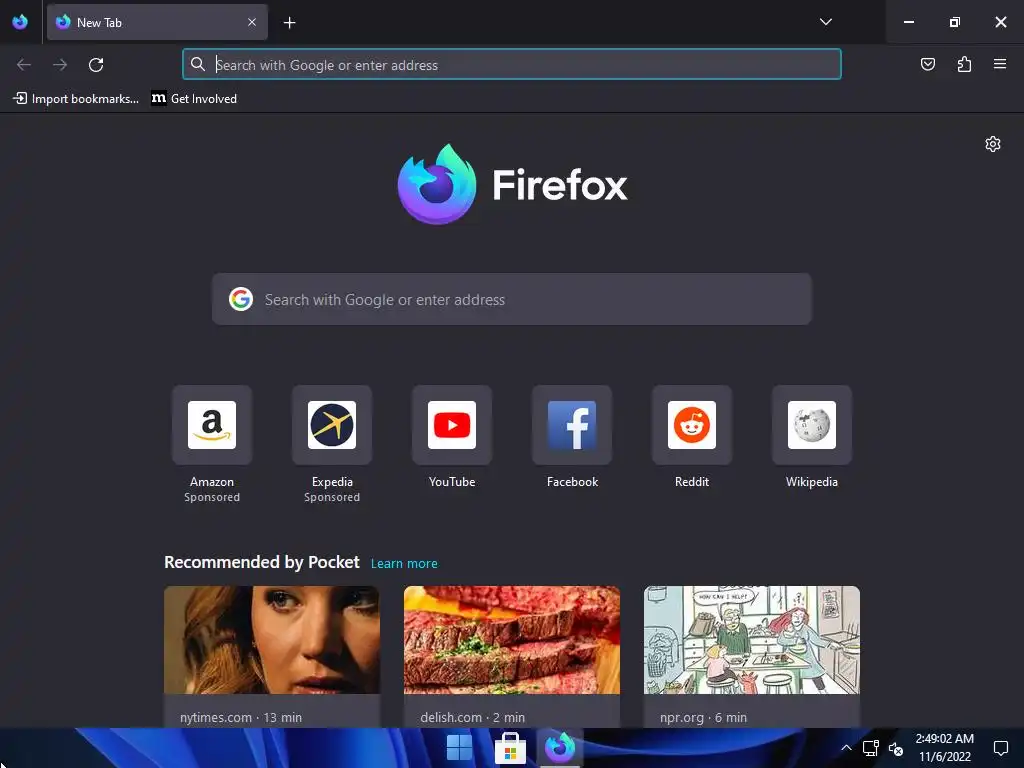
Task: Click the Firefox View icon left of tabs
Action: (20, 22)
